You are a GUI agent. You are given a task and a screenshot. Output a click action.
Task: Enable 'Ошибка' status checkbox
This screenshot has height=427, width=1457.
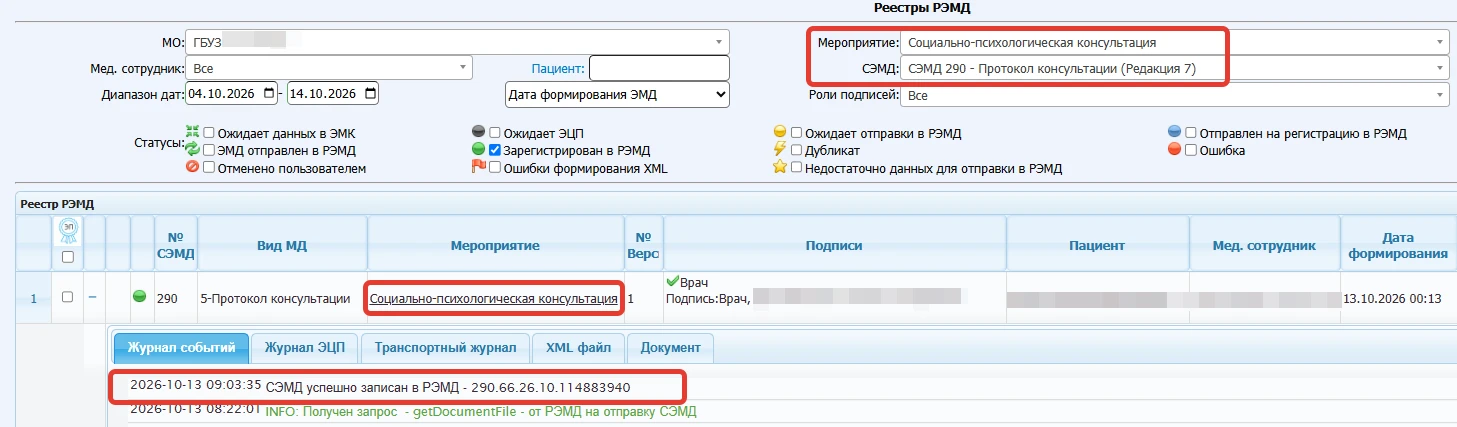[x=1191, y=150]
